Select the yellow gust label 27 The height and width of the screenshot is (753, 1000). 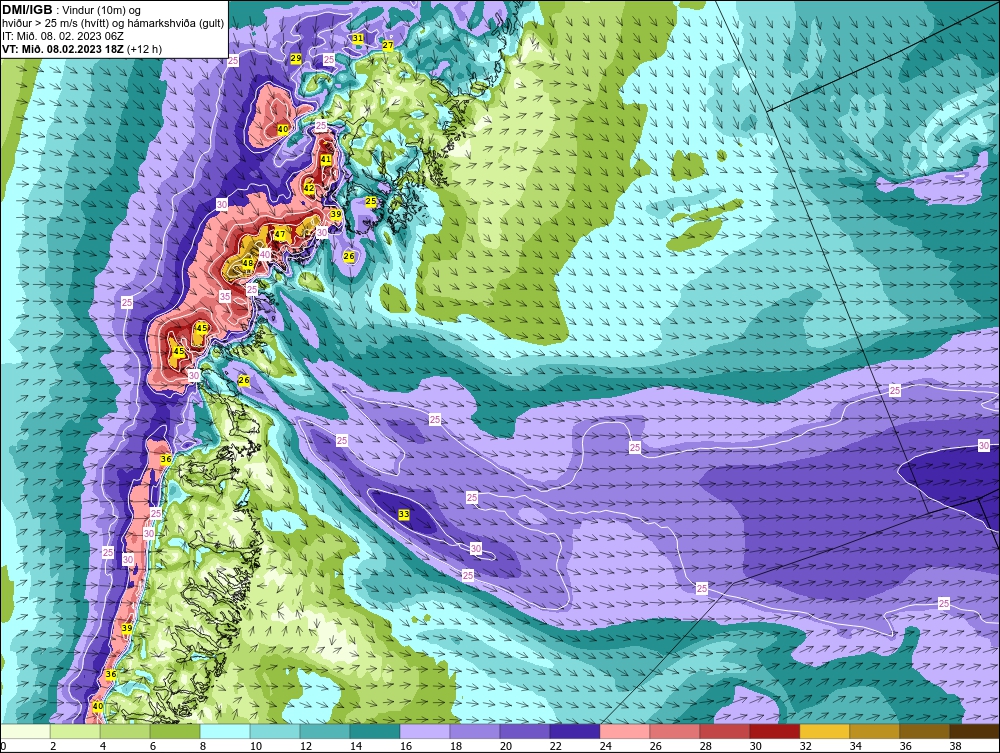[388, 45]
